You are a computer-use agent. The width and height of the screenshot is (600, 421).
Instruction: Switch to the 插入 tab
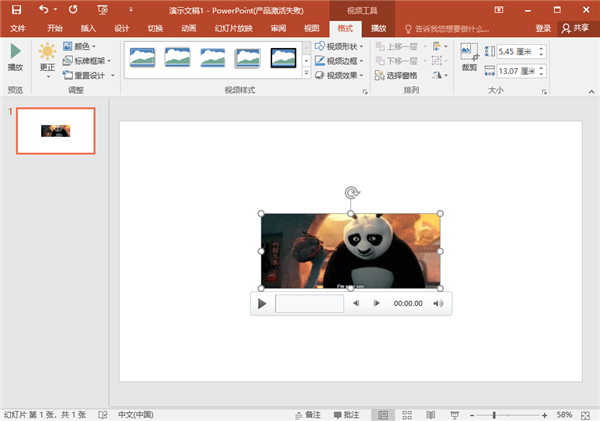(88, 28)
